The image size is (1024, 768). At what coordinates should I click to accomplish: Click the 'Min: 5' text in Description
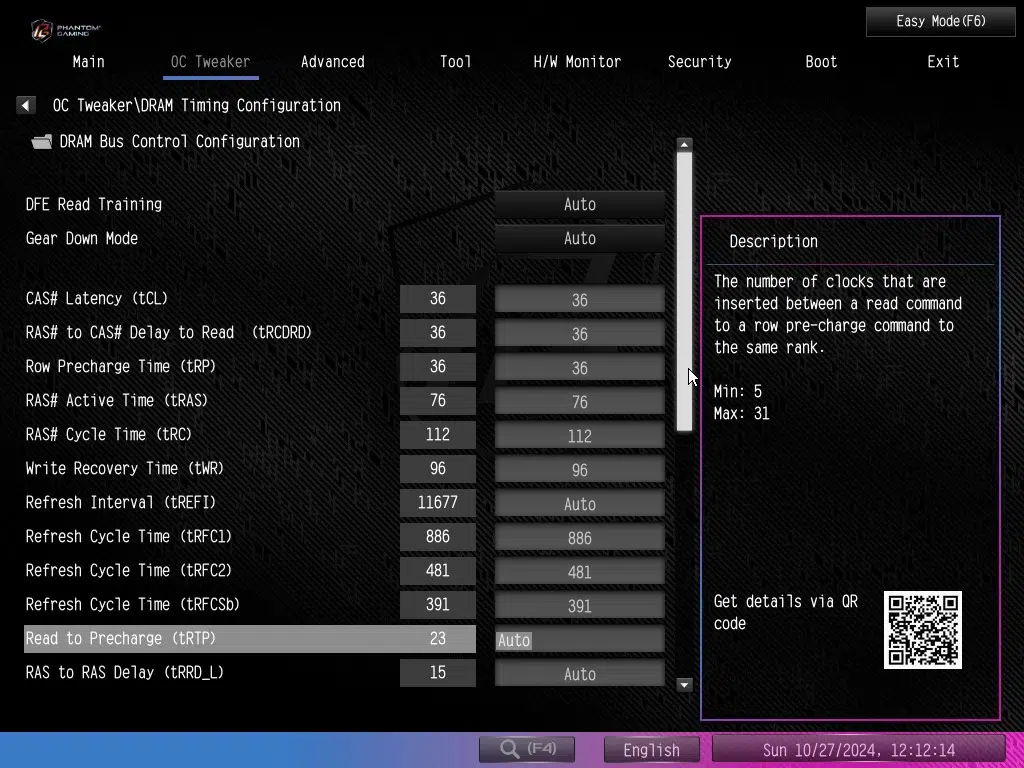point(737,392)
